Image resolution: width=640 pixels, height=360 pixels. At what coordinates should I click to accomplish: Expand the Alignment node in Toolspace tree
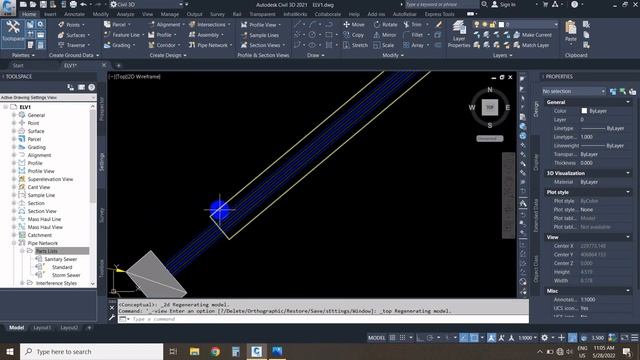pos(13,155)
